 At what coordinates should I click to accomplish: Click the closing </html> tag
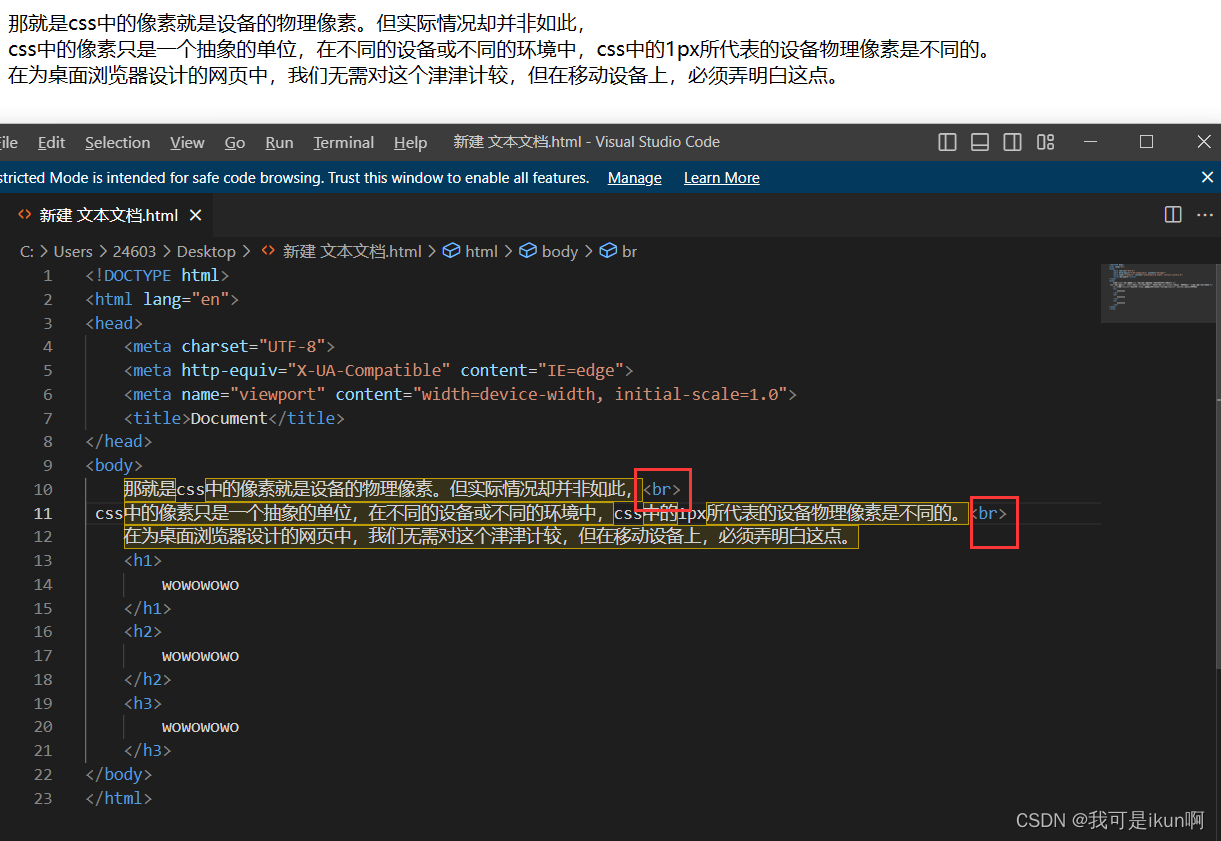(x=119, y=798)
